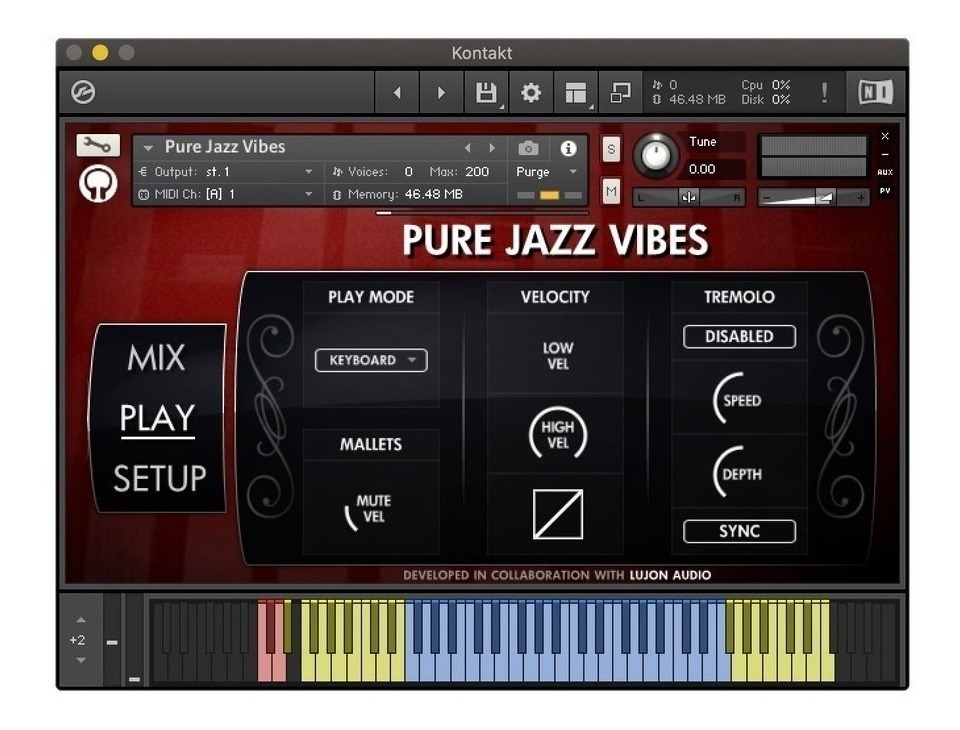Switch to the PLAY page
This screenshot has height=730, width=960.
pos(157,418)
